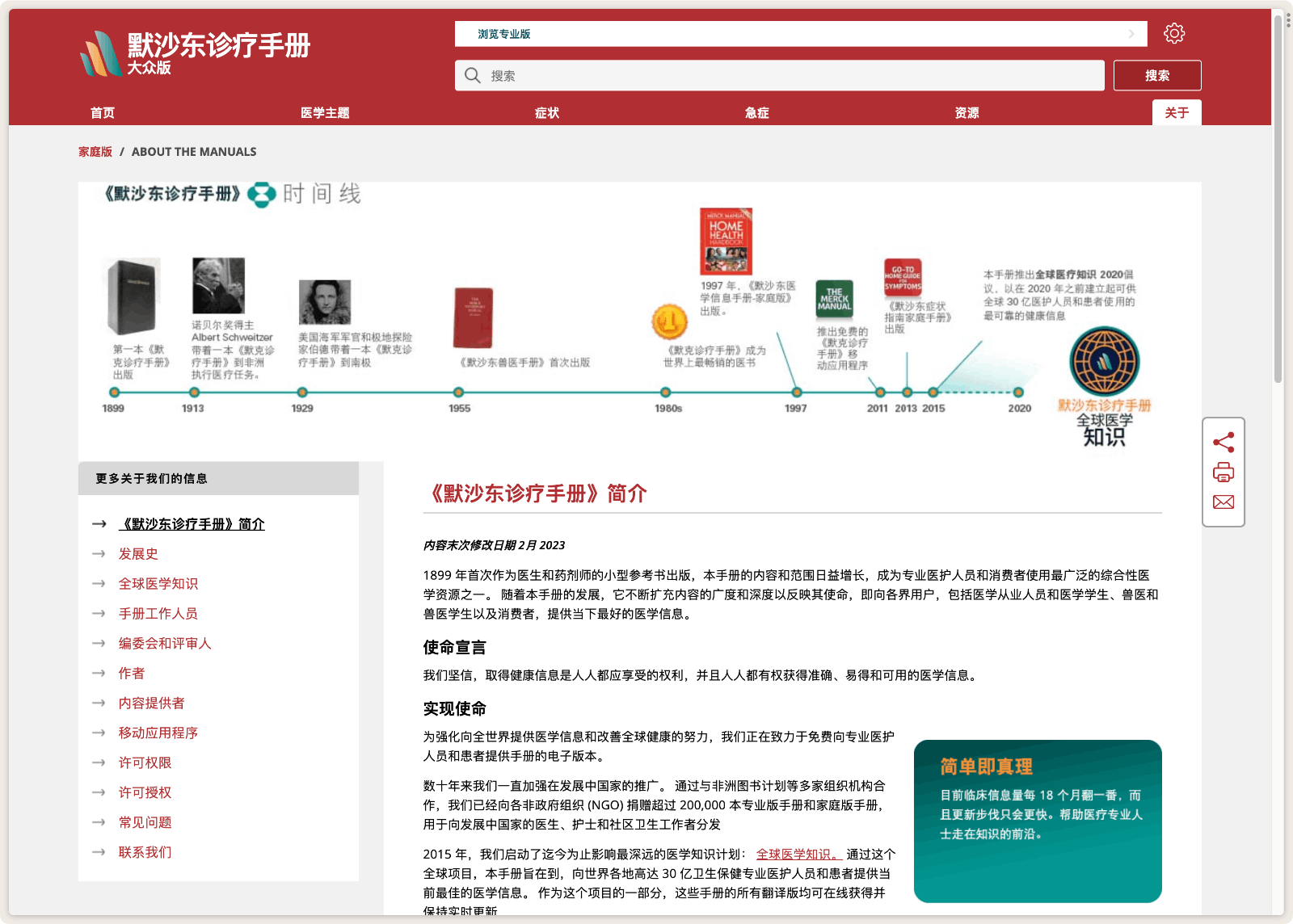Click the arrow beside 《默沙东诊疗手册》简介

click(x=99, y=524)
